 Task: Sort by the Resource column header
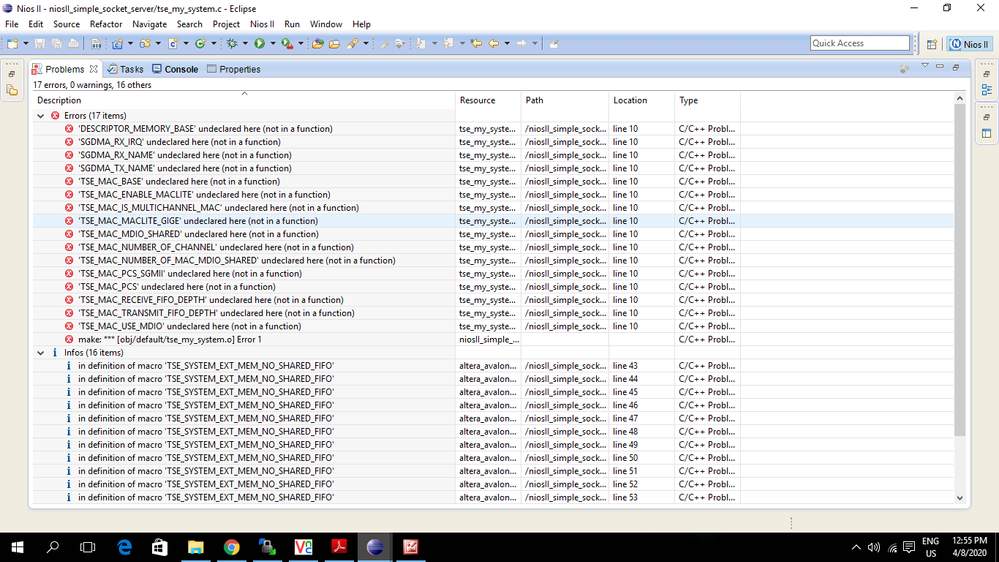tap(477, 100)
